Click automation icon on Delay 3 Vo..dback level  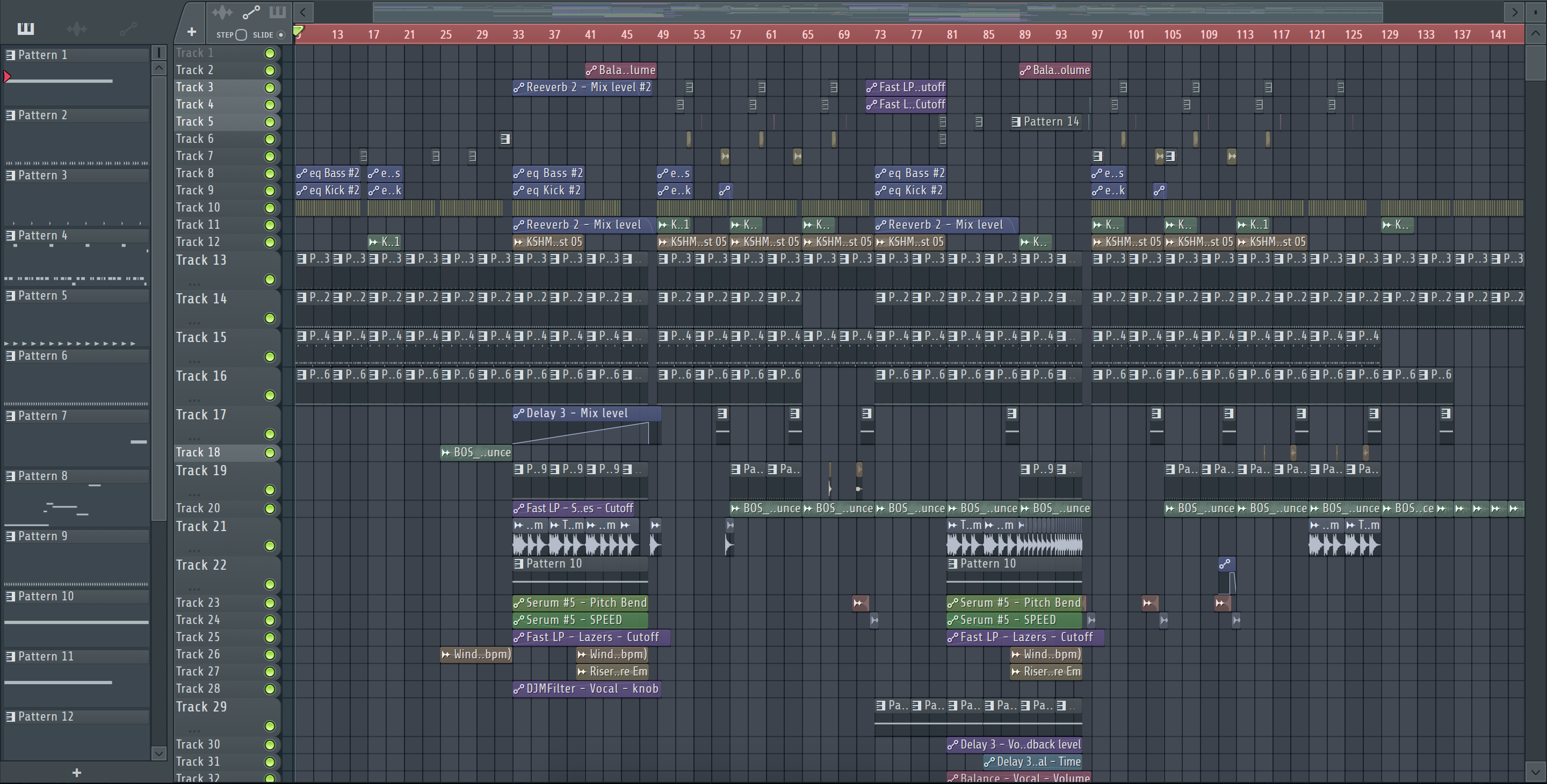click(953, 745)
